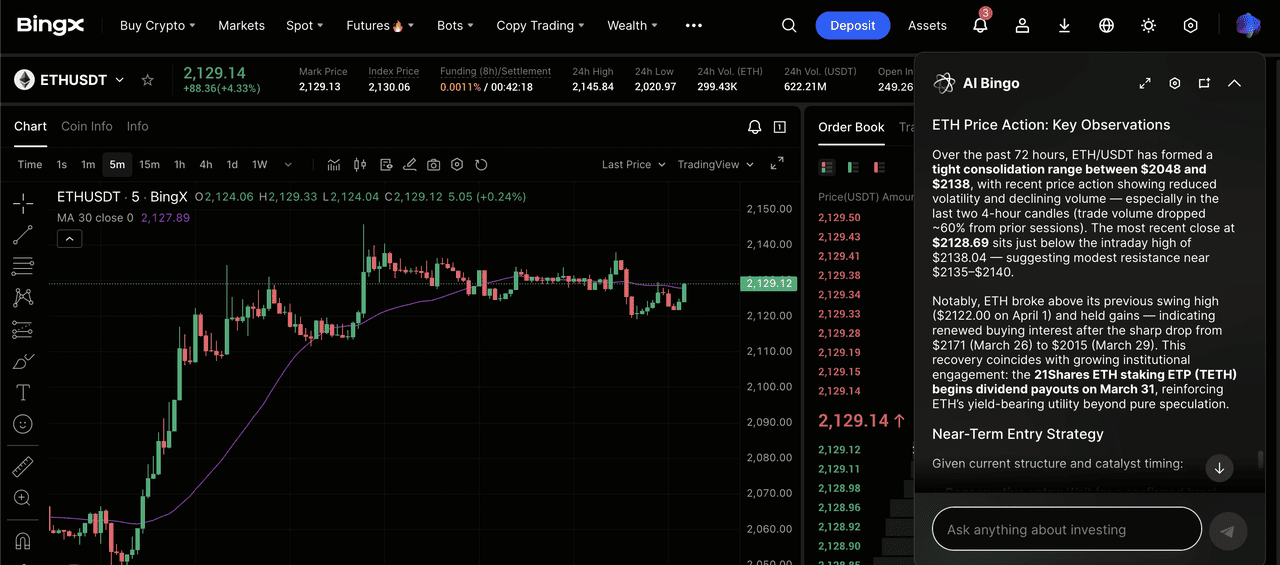This screenshot has width=1280, height=565.
Task: Expand the Last Price dropdown
Action: (632, 165)
